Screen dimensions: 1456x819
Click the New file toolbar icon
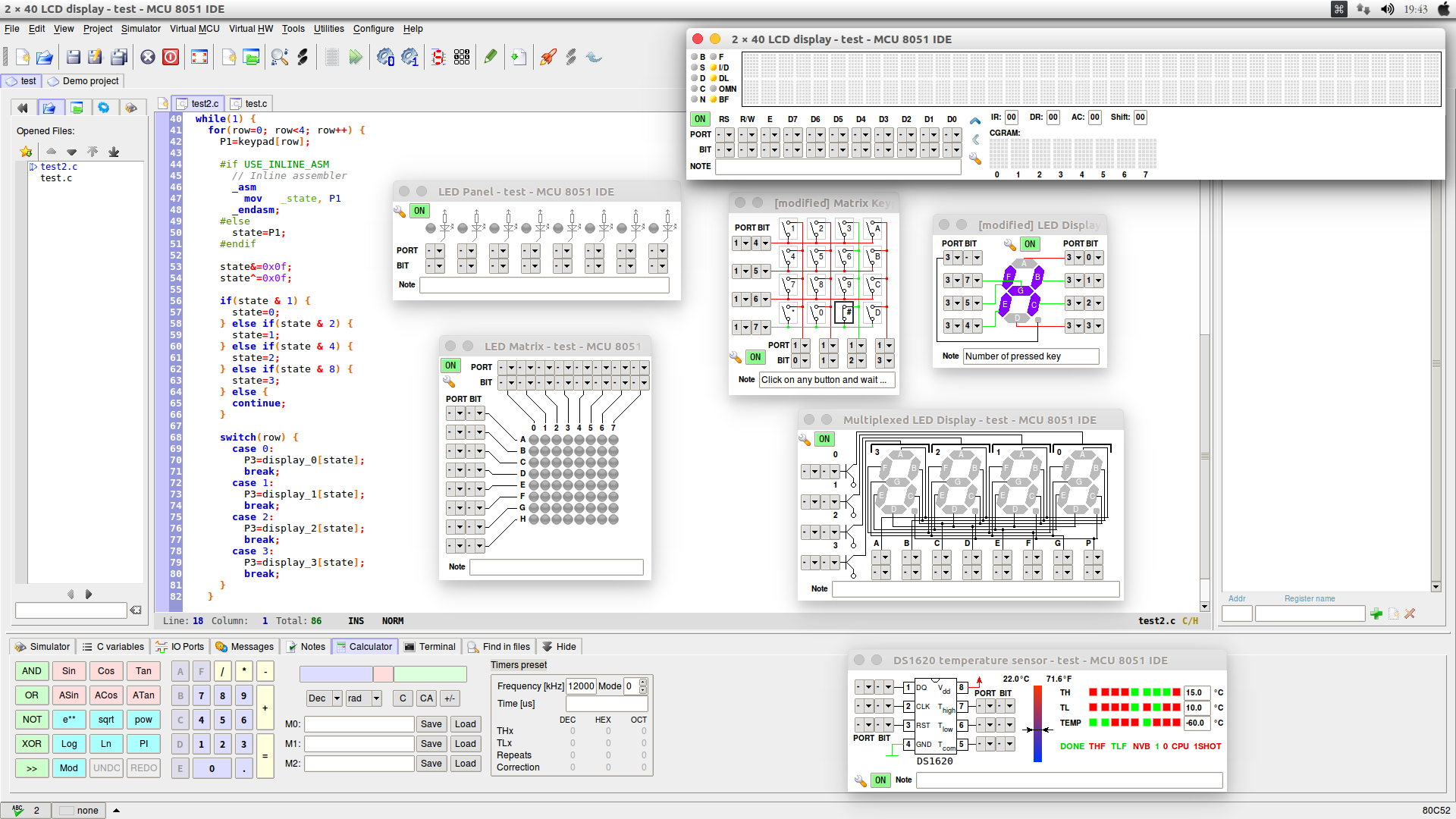point(23,57)
